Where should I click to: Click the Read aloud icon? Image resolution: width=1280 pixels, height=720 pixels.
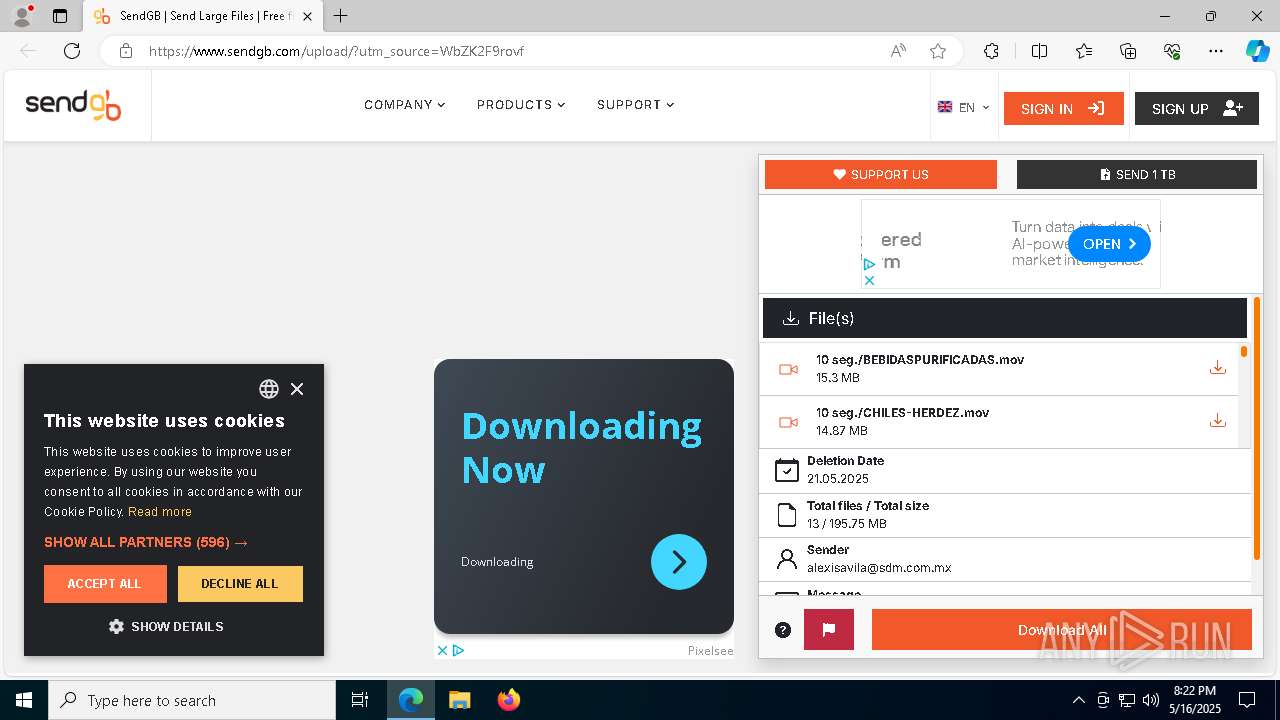(898, 51)
